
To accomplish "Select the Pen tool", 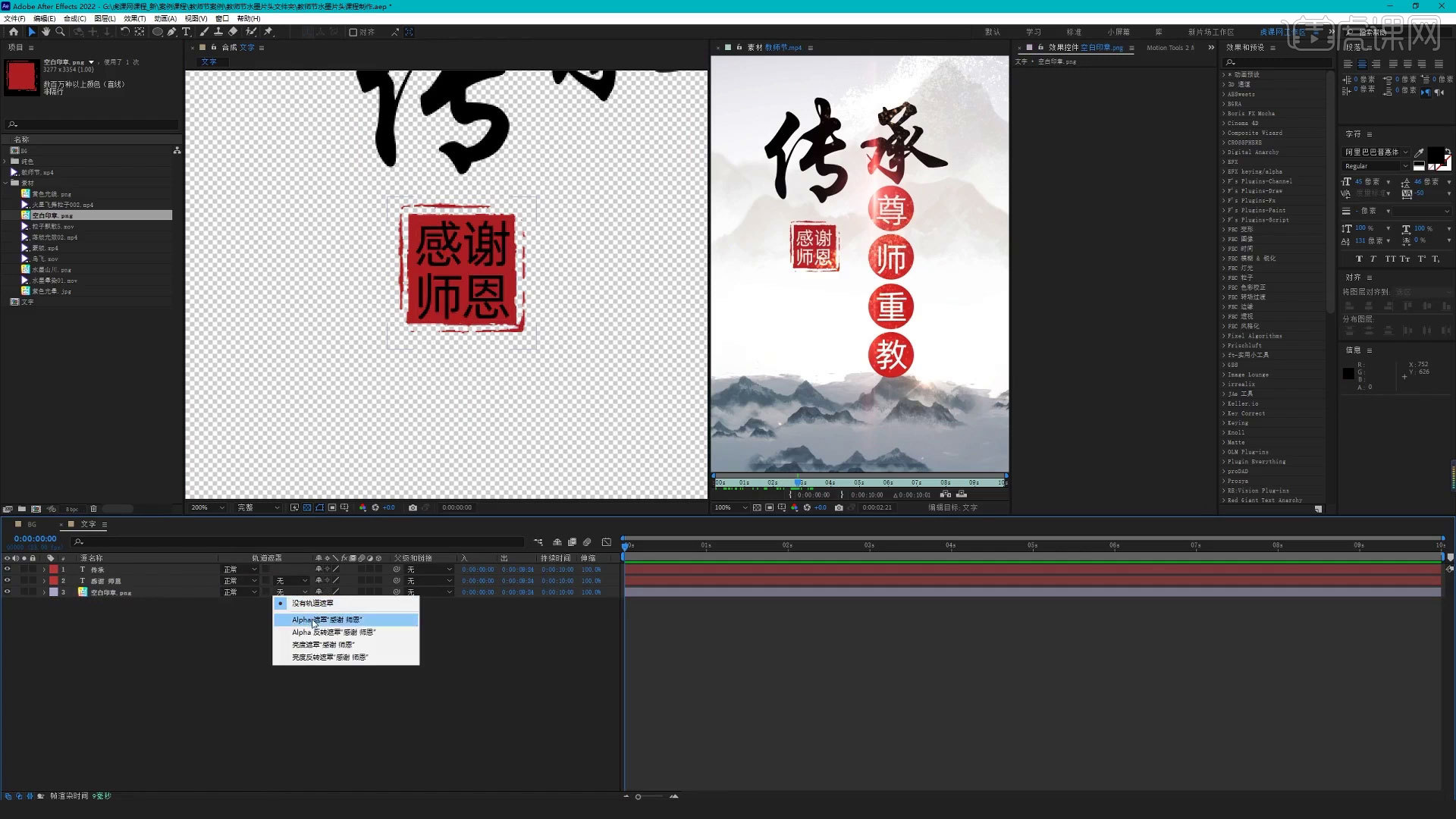I will pos(172,32).
